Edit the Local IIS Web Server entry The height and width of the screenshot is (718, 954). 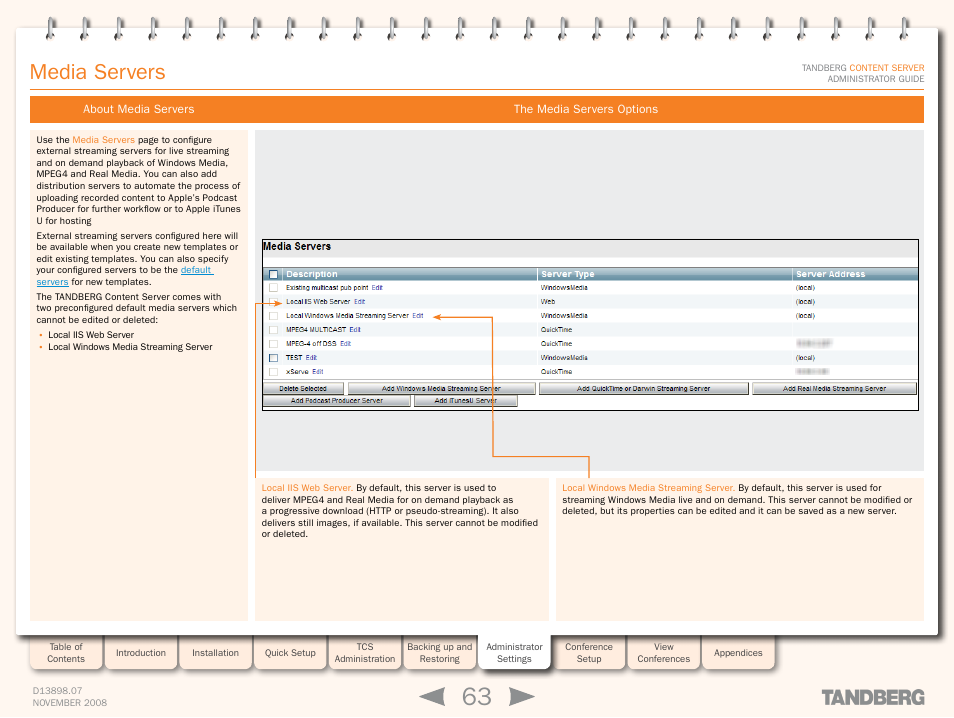point(360,302)
